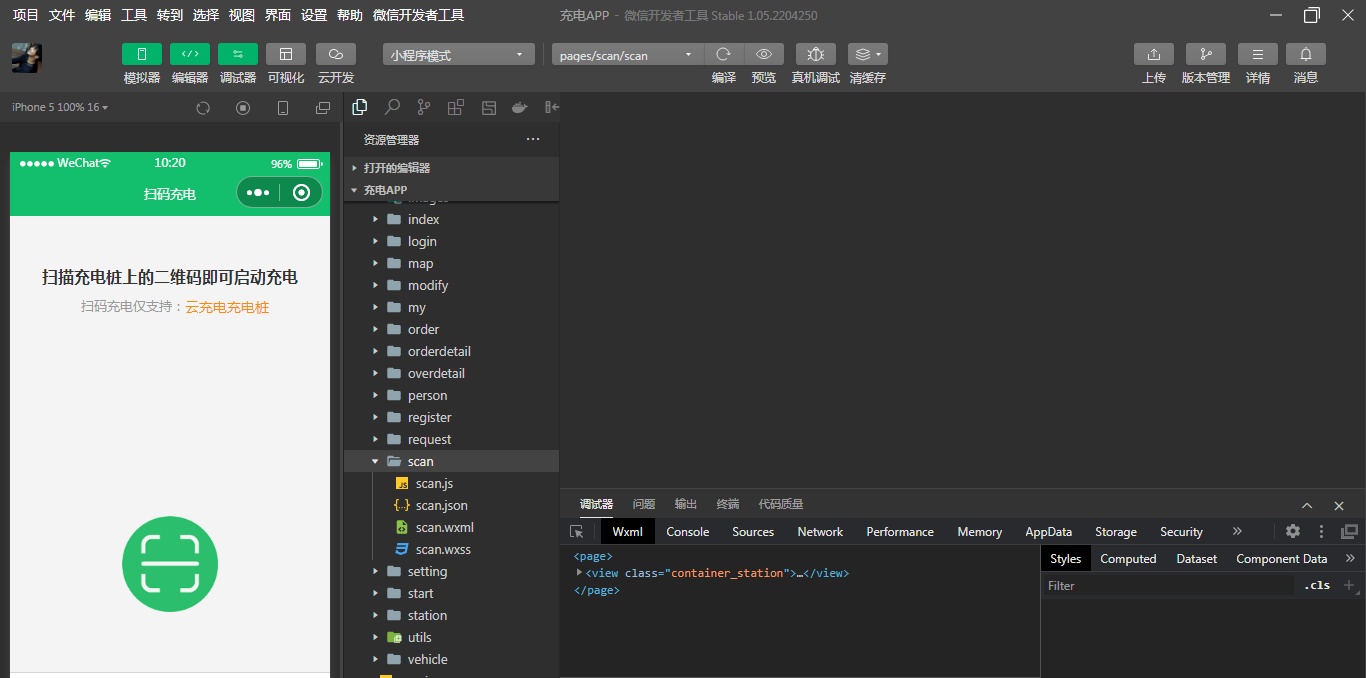The height and width of the screenshot is (678, 1366).
Task: Open the 视图 menu
Action: pyautogui.click(x=242, y=15)
